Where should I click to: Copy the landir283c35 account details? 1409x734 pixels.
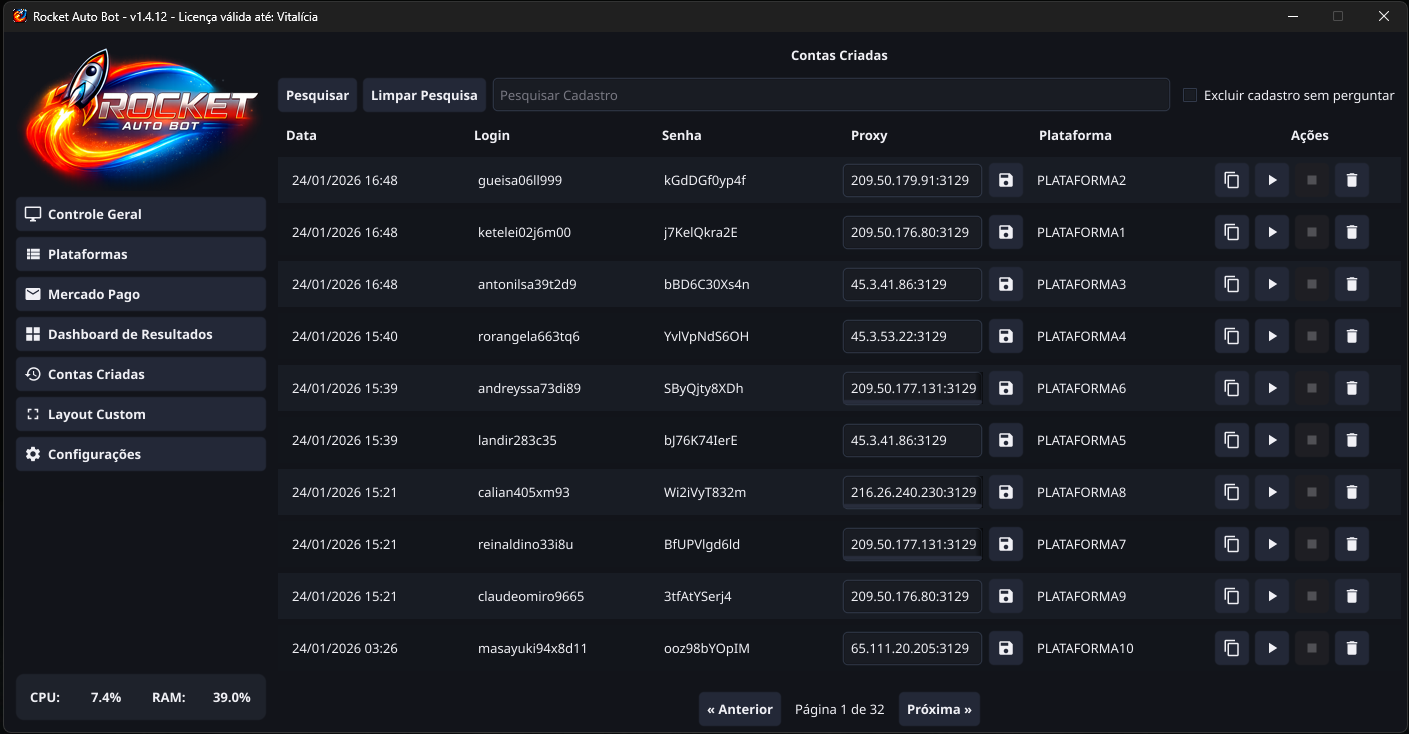tap(1232, 441)
